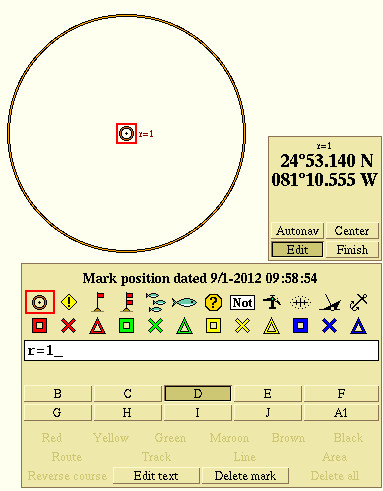
Task: Select the anchor mark symbol
Action: [358, 302]
